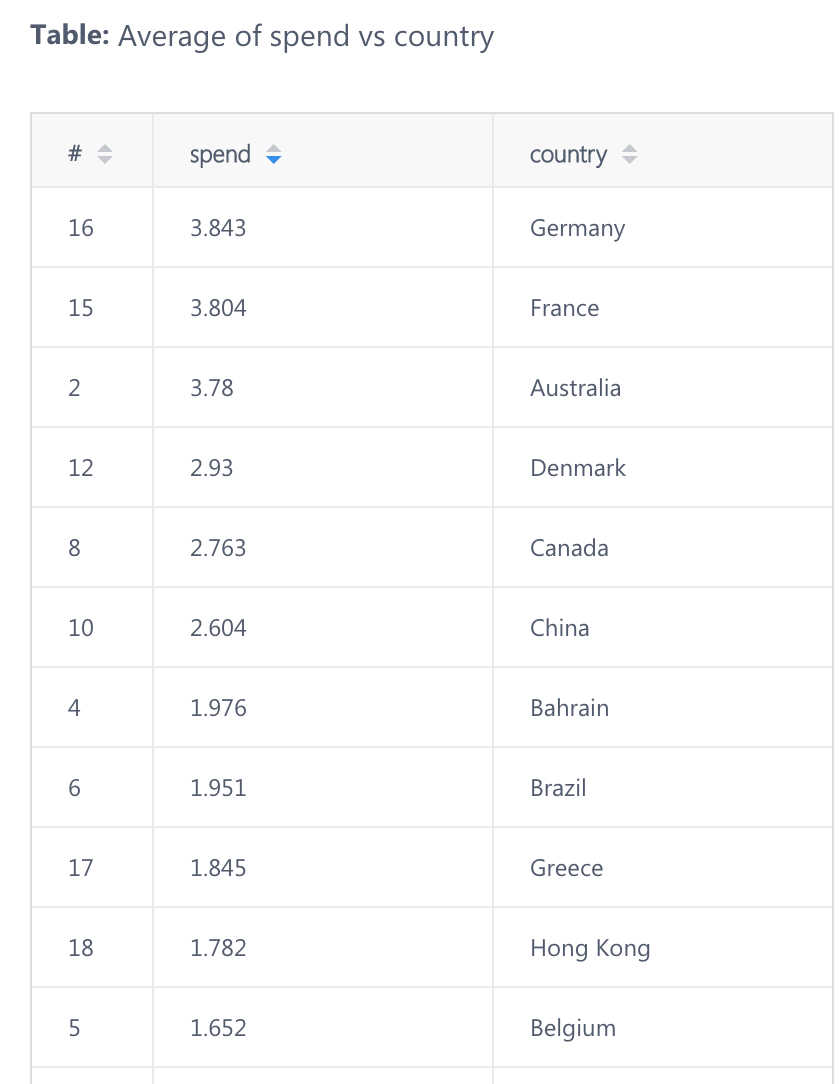Viewport: 840px width, 1084px height.
Task: Click the Canada country cell
Action: pyautogui.click(x=569, y=548)
